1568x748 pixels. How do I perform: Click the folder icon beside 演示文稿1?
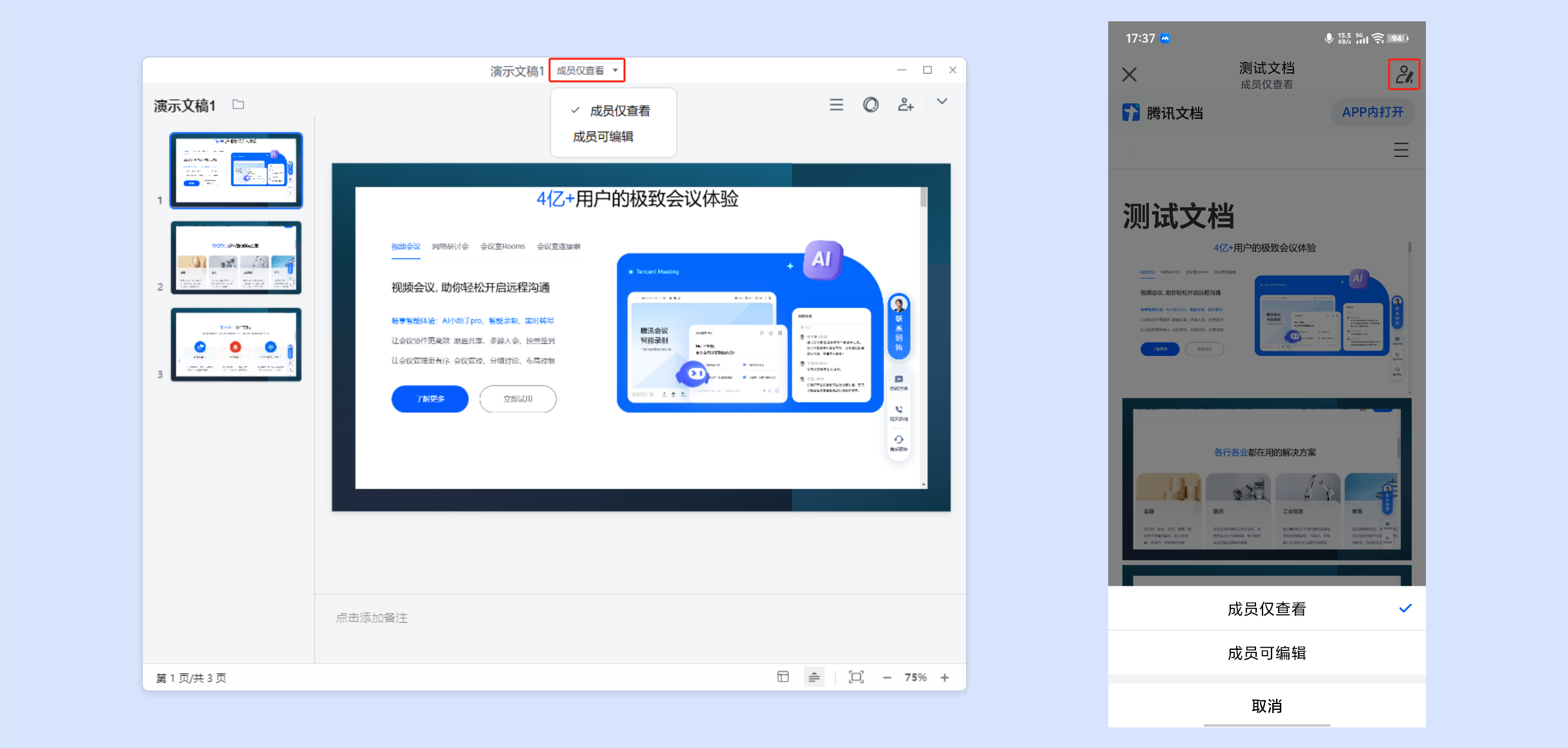coord(238,105)
